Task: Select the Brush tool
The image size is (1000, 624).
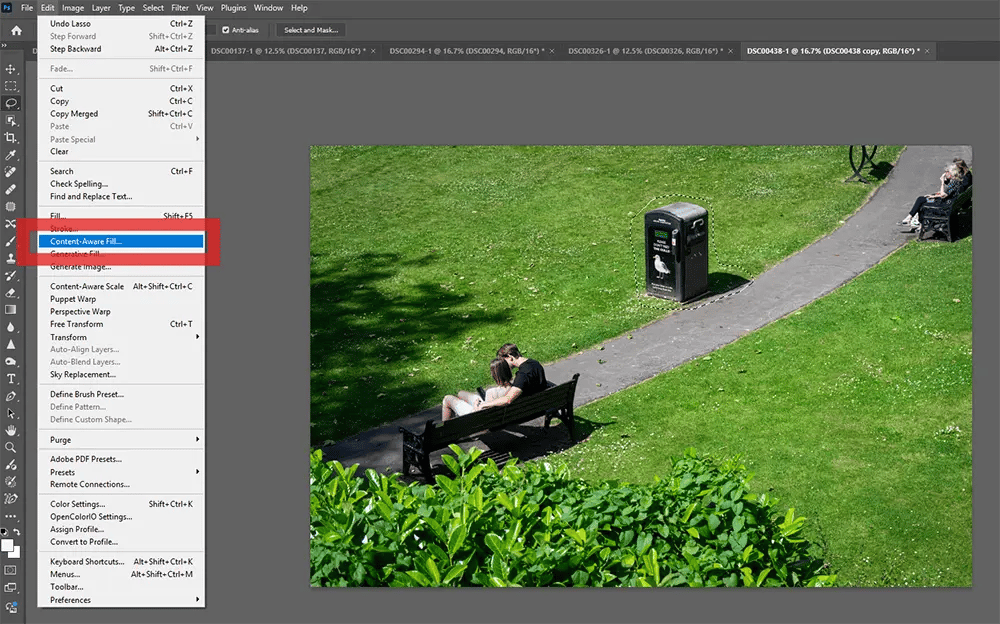Action: 11,241
